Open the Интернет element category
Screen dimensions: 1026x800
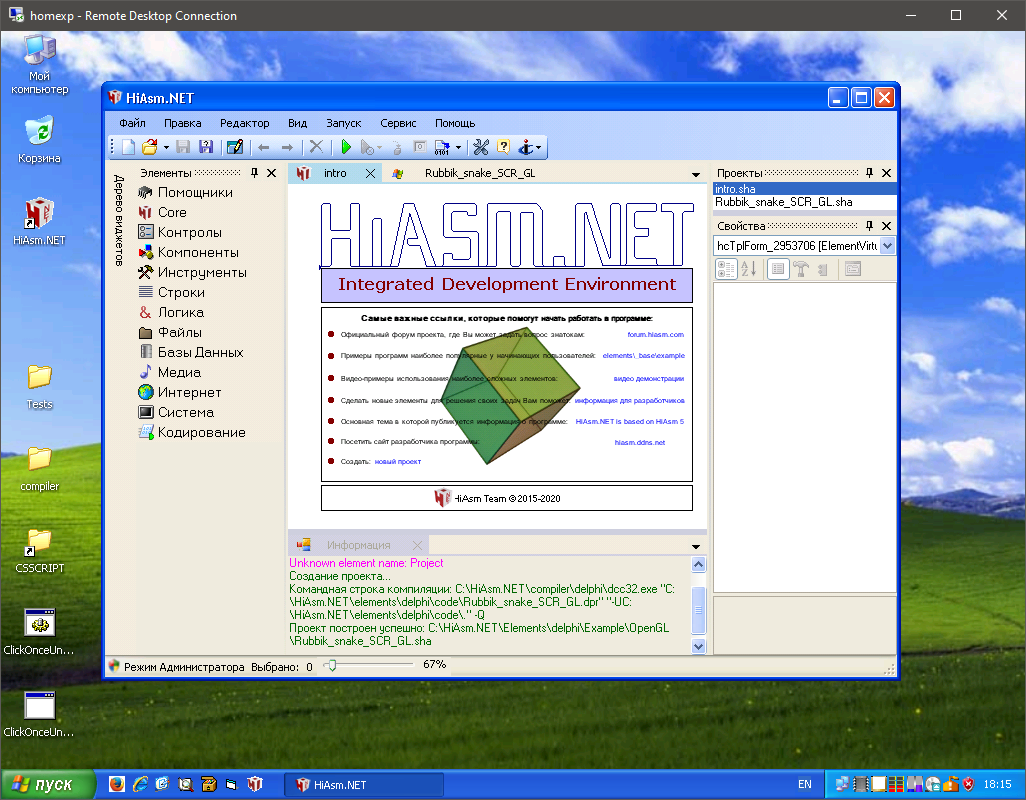coord(189,392)
